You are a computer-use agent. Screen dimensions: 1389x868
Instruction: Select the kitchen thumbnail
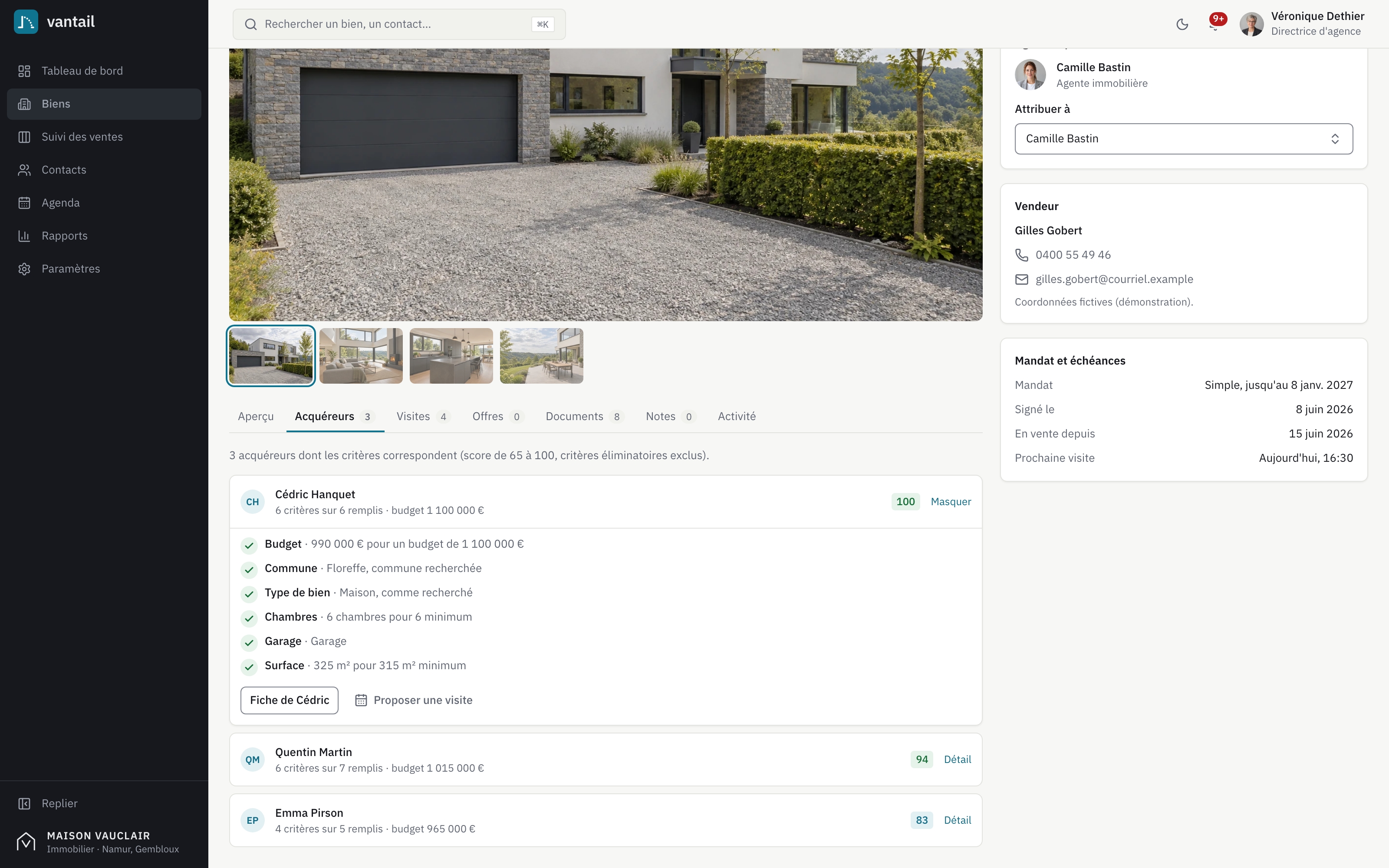[451, 356]
